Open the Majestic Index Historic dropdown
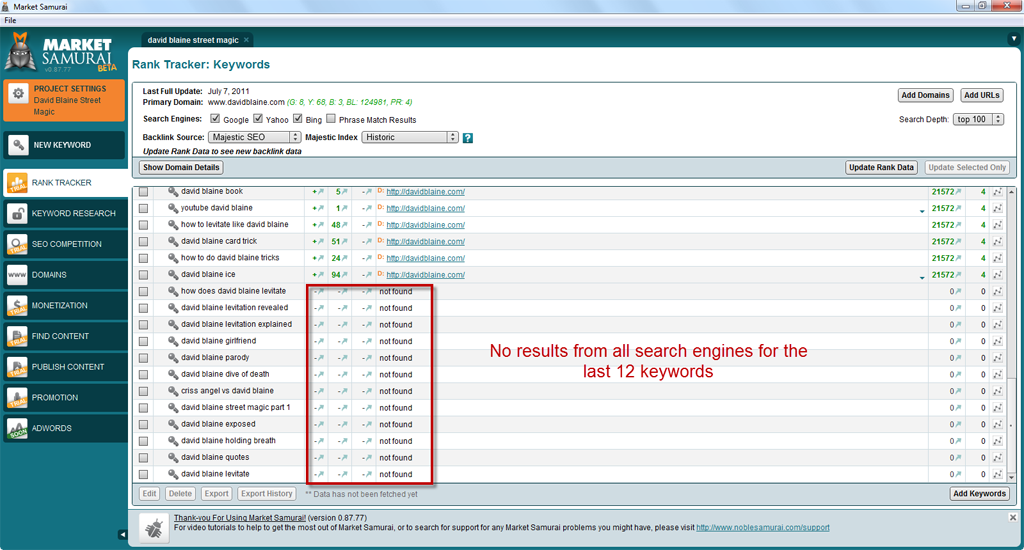1024x550 pixels. click(x=409, y=137)
